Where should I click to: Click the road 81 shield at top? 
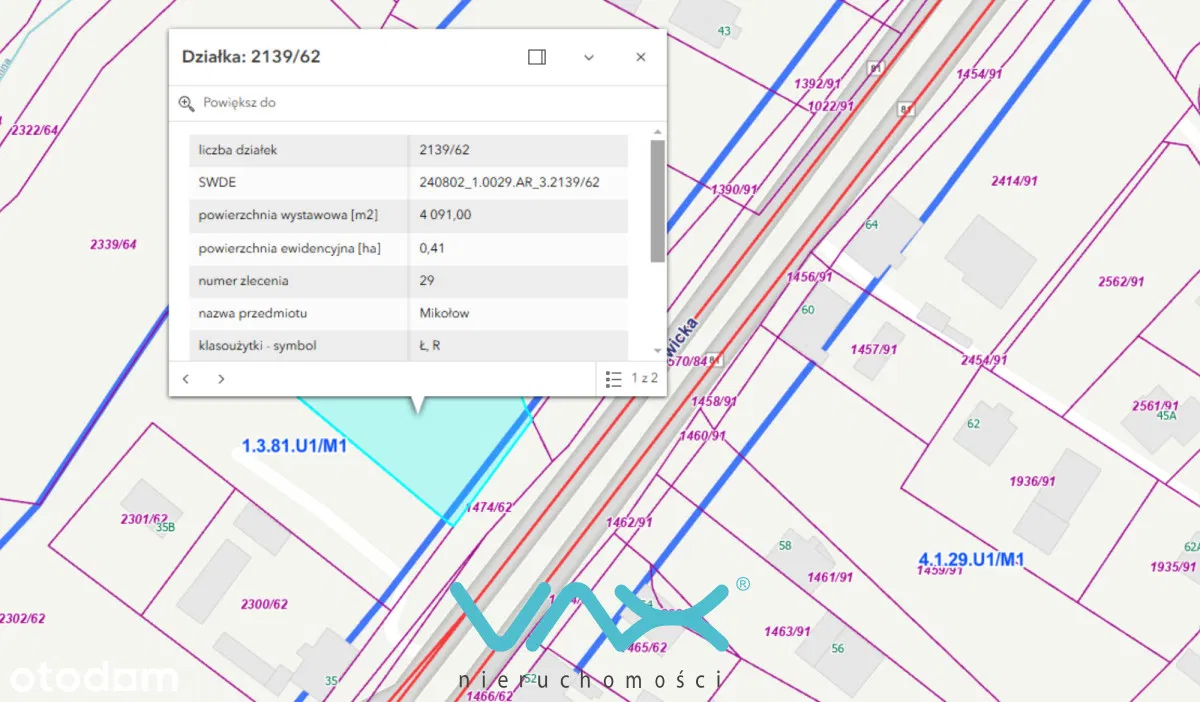coord(876,68)
